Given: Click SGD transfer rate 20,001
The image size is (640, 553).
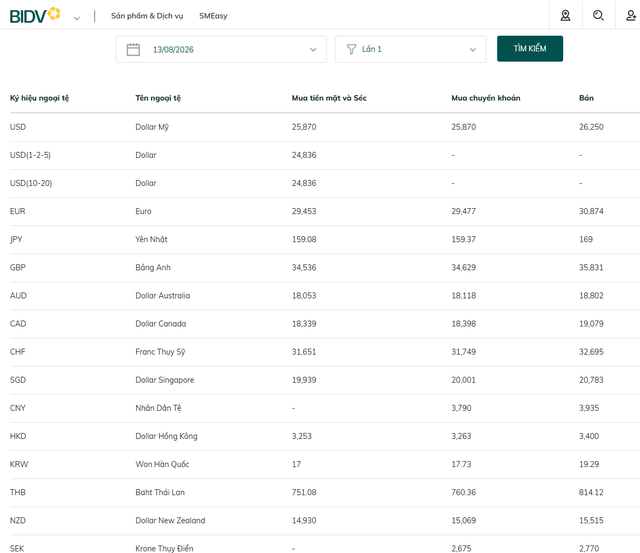Looking at the screenshot, I should tap(464, 380).
